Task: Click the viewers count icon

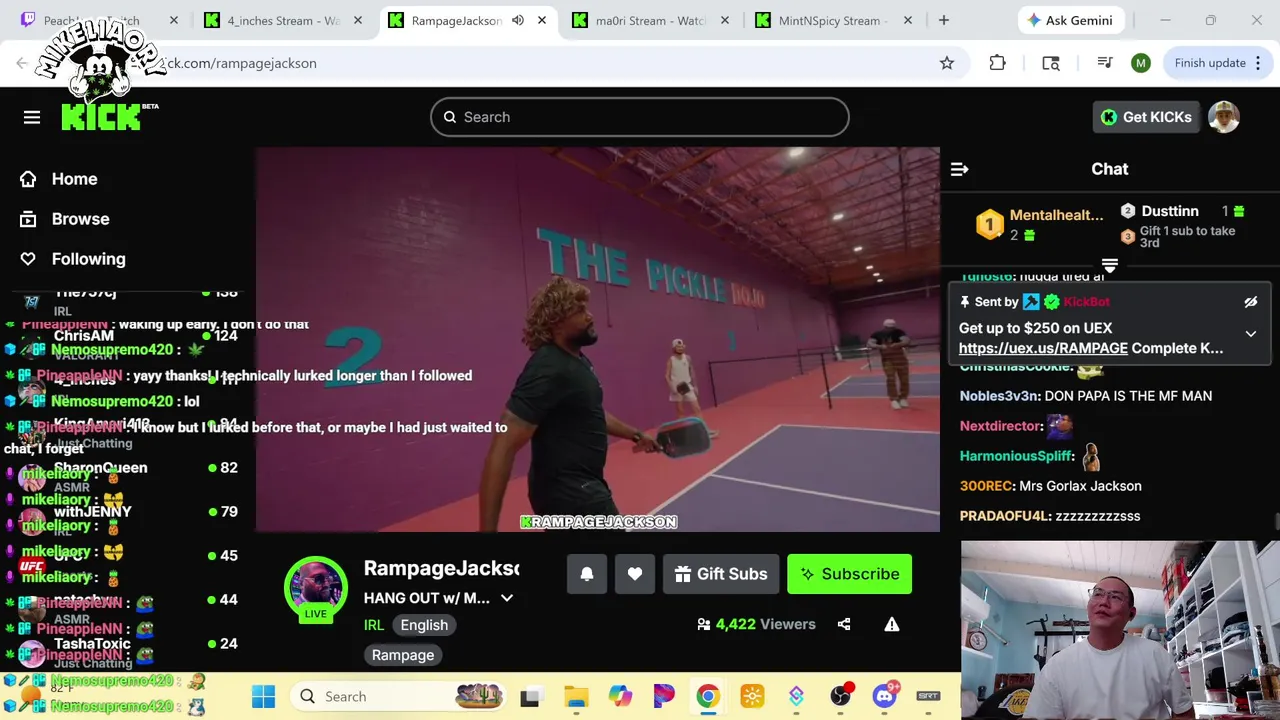Action: coord(704,624)
